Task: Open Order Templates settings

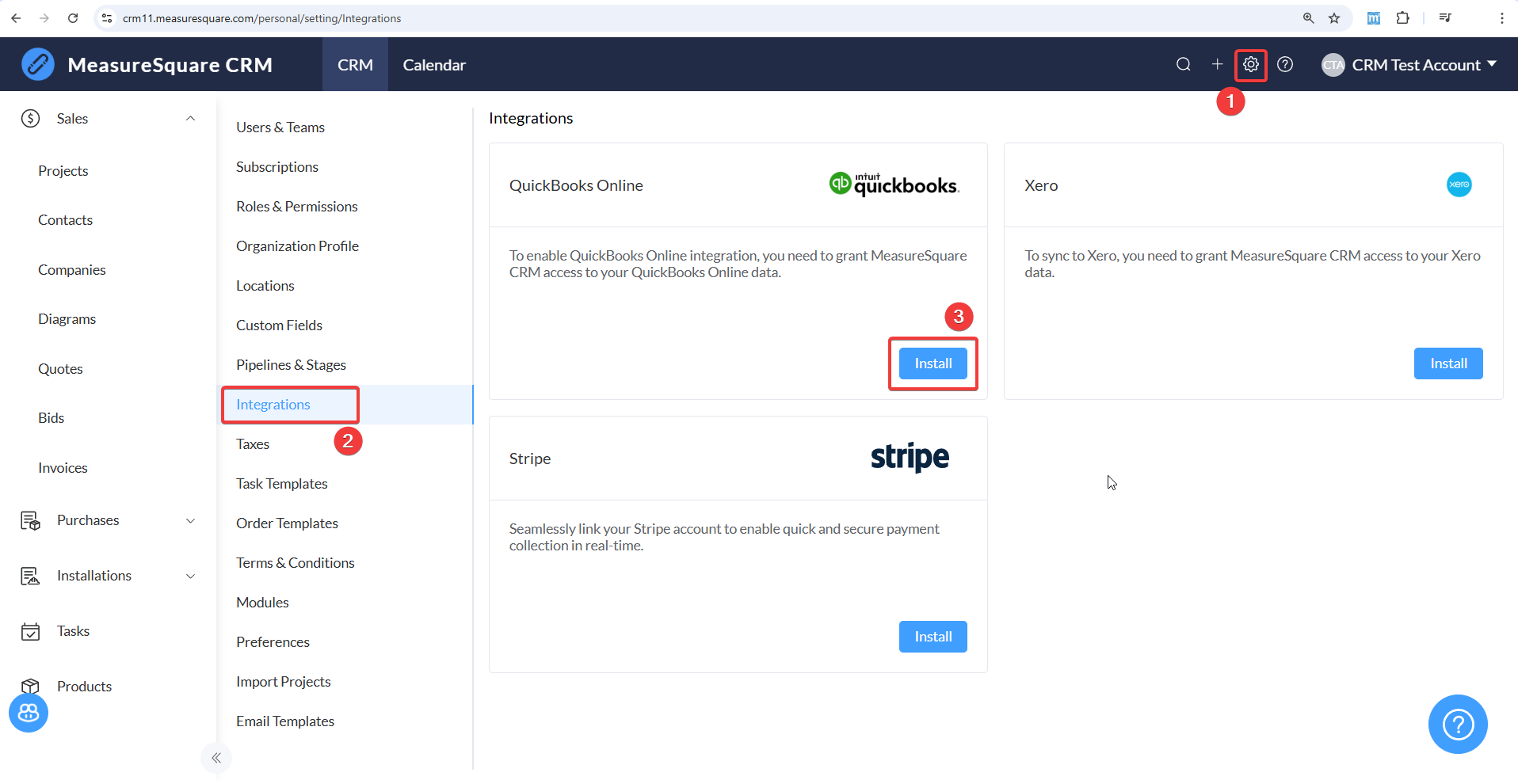Action: click(287, 523)
